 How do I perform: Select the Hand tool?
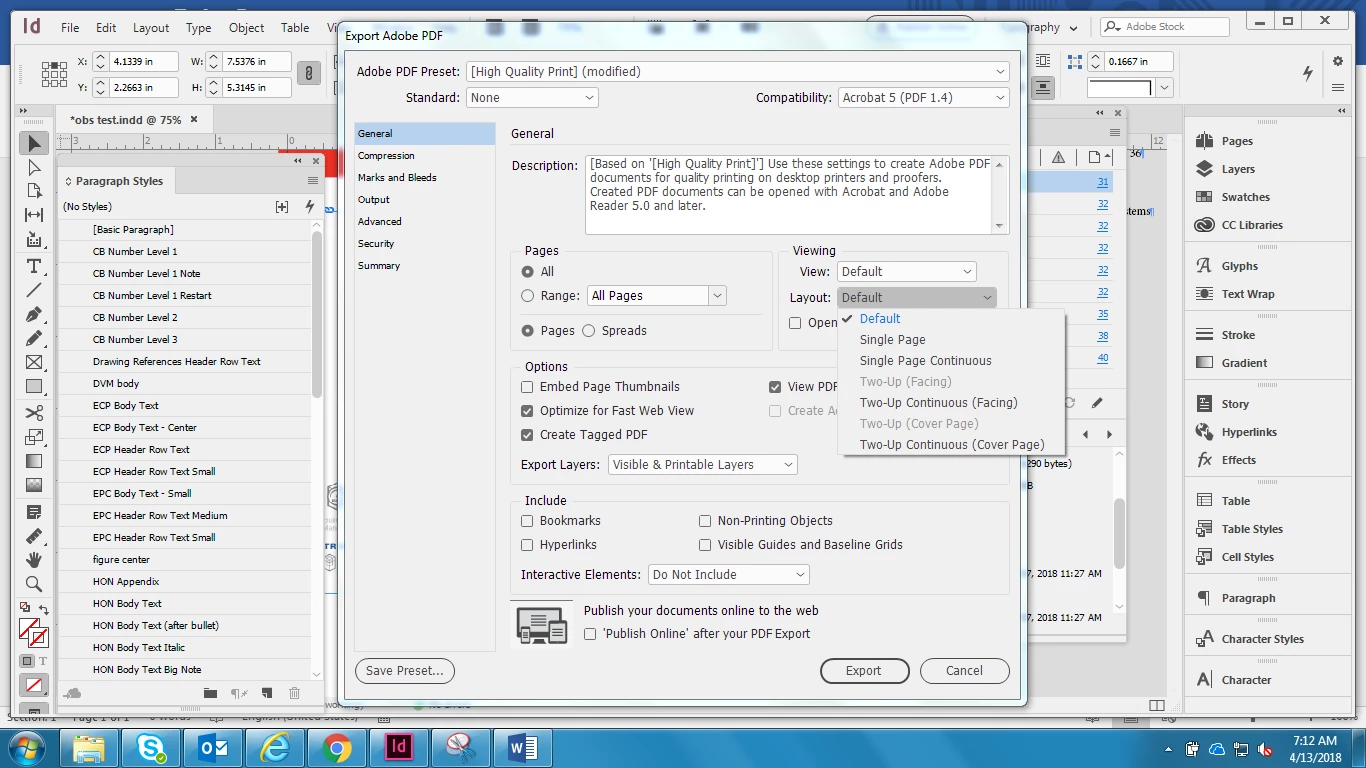point(34,560)
